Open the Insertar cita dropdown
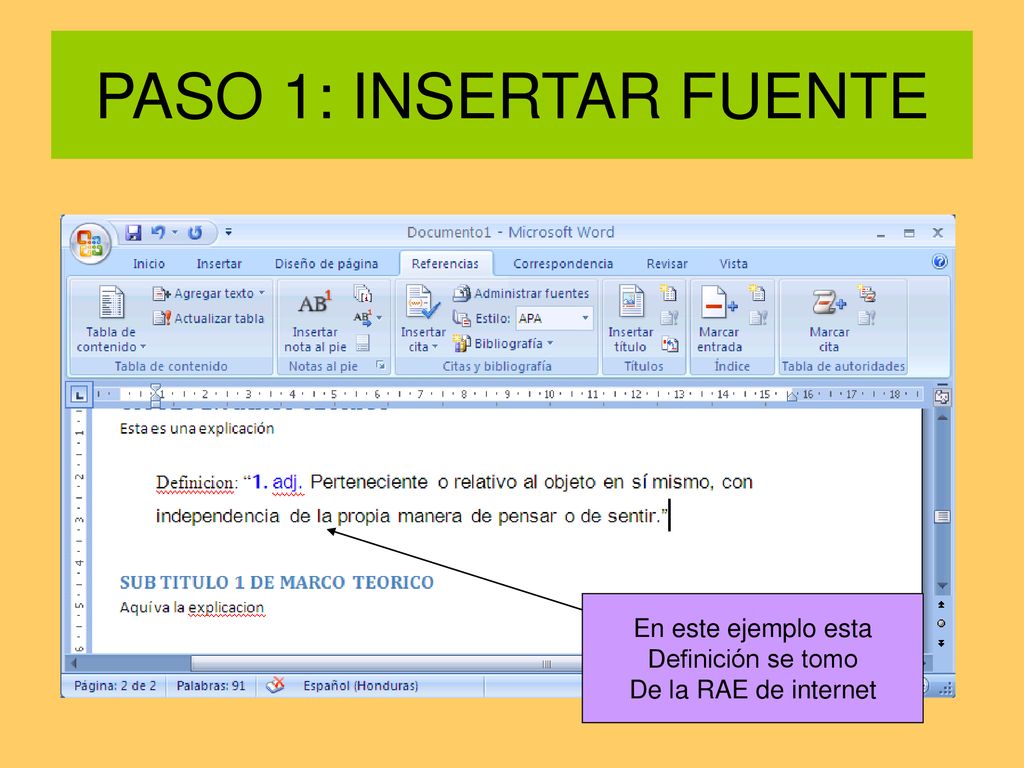This screenshot has width=1024, height=768. [x=423, y=319]
